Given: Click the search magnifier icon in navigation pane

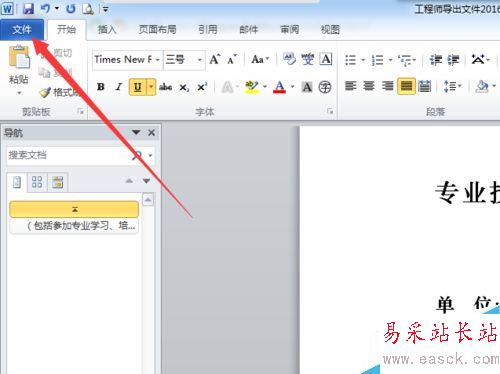Looking at the screenshot, I should pyautogui.click(x=137, y=155).
